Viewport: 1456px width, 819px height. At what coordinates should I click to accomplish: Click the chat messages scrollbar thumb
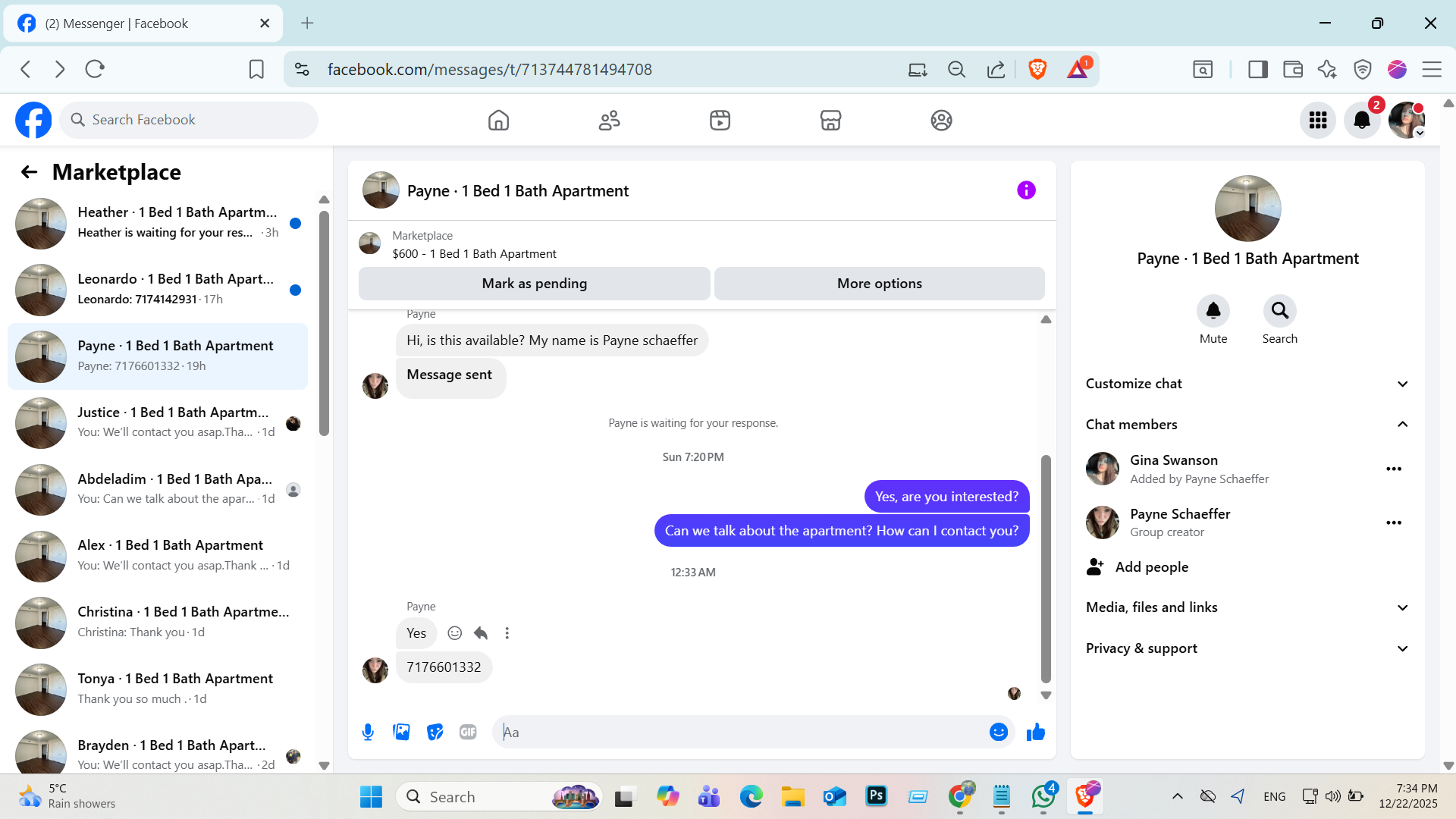[1046, 569]
